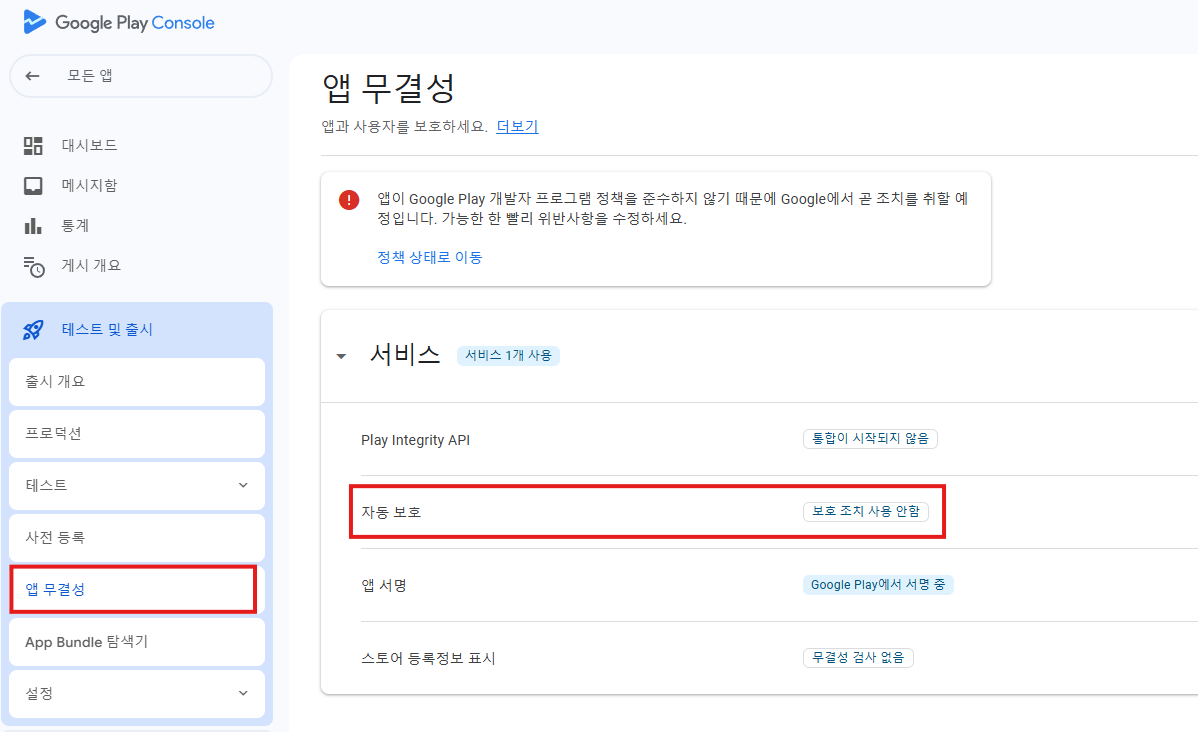
Task: Select 사전 등록 in the sidebar
Action: (x=137, y=538)
